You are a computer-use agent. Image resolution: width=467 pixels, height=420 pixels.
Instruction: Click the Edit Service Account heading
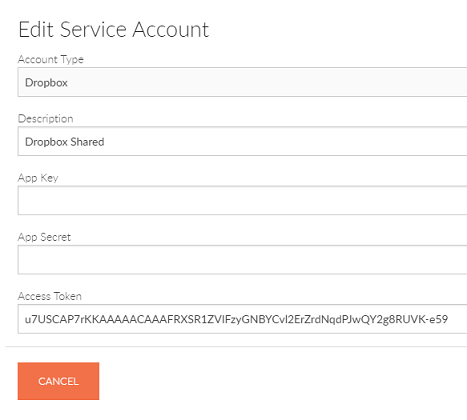(x=114, y=29)
